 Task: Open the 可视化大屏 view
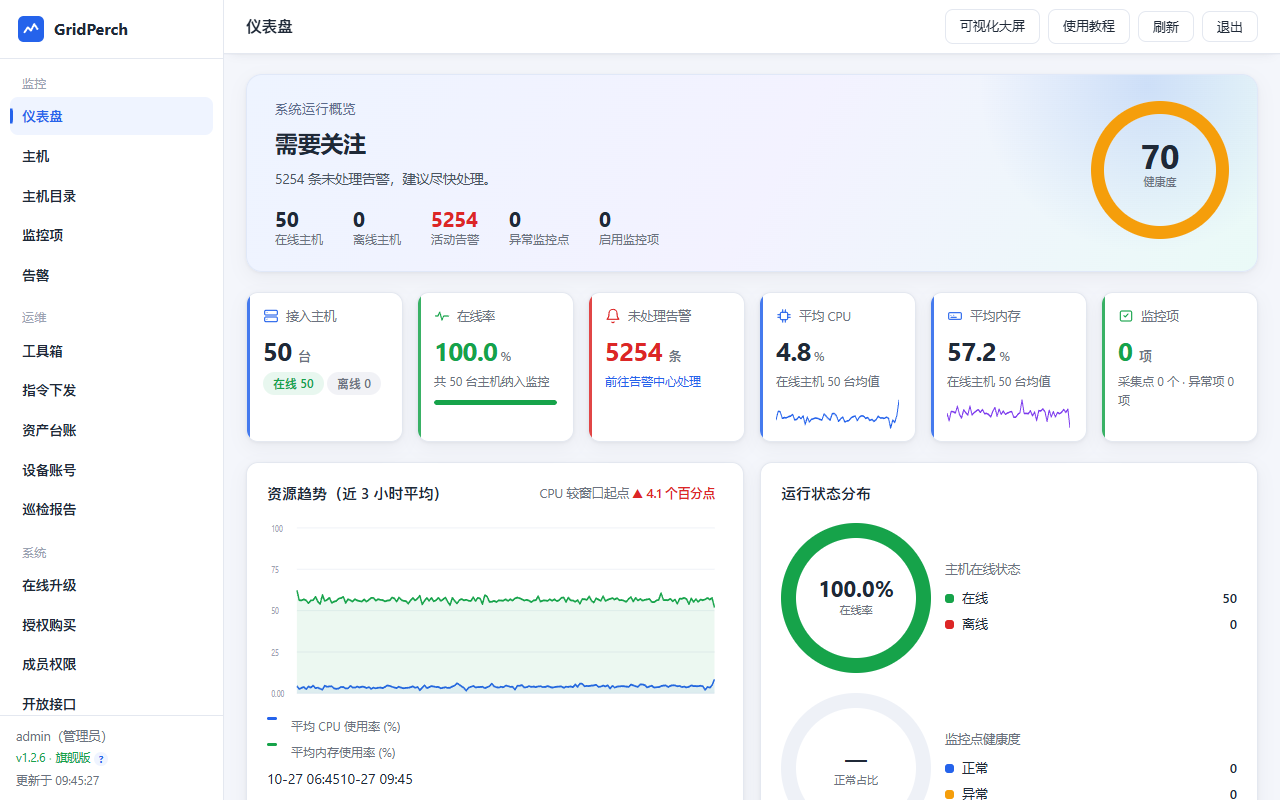pos(992,27)
